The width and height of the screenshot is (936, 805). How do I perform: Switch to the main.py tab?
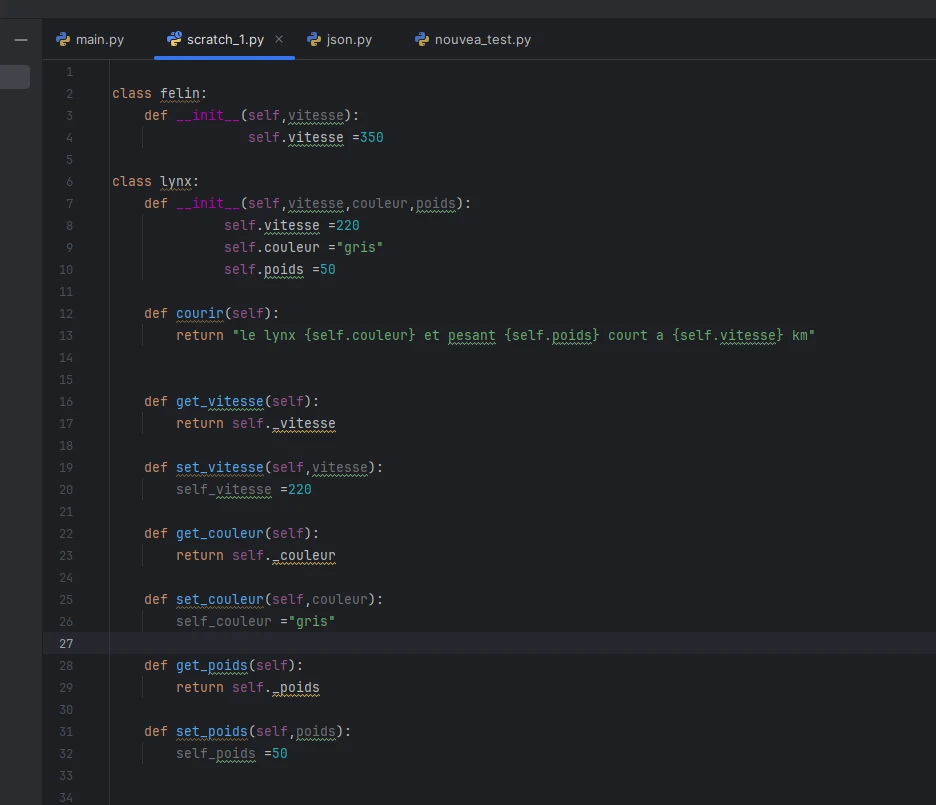[100, 40]
